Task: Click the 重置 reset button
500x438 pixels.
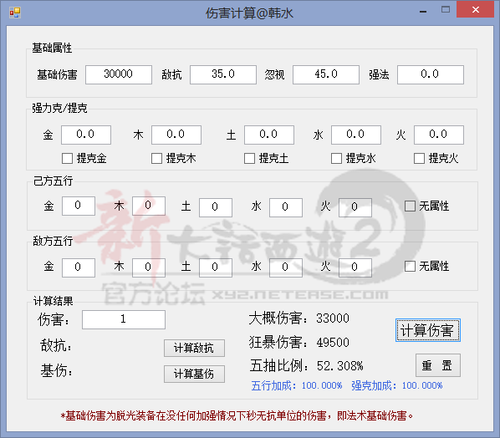Action: (x=438, y=365)
